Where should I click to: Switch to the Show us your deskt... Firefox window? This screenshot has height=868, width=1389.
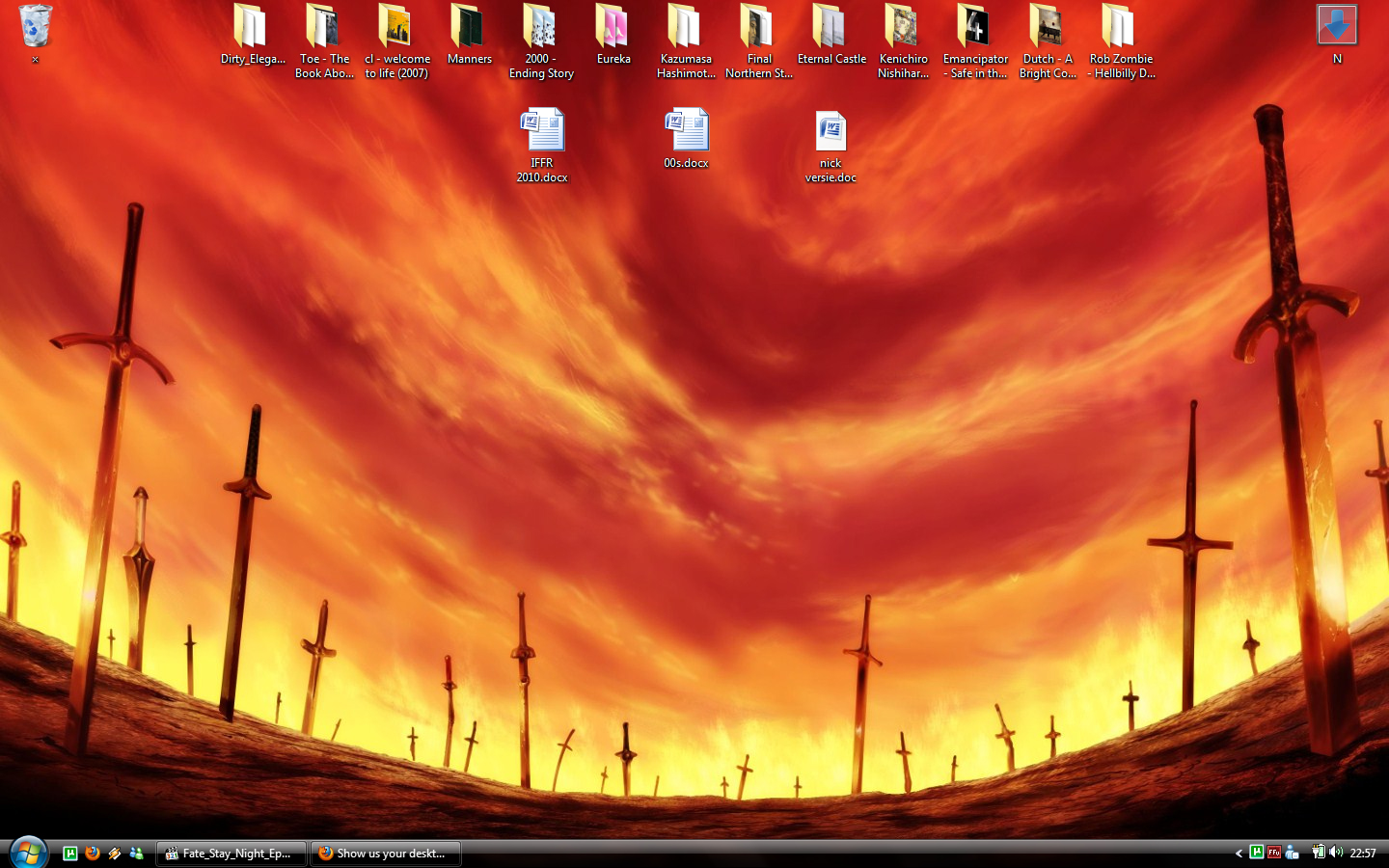coord(386,854)
